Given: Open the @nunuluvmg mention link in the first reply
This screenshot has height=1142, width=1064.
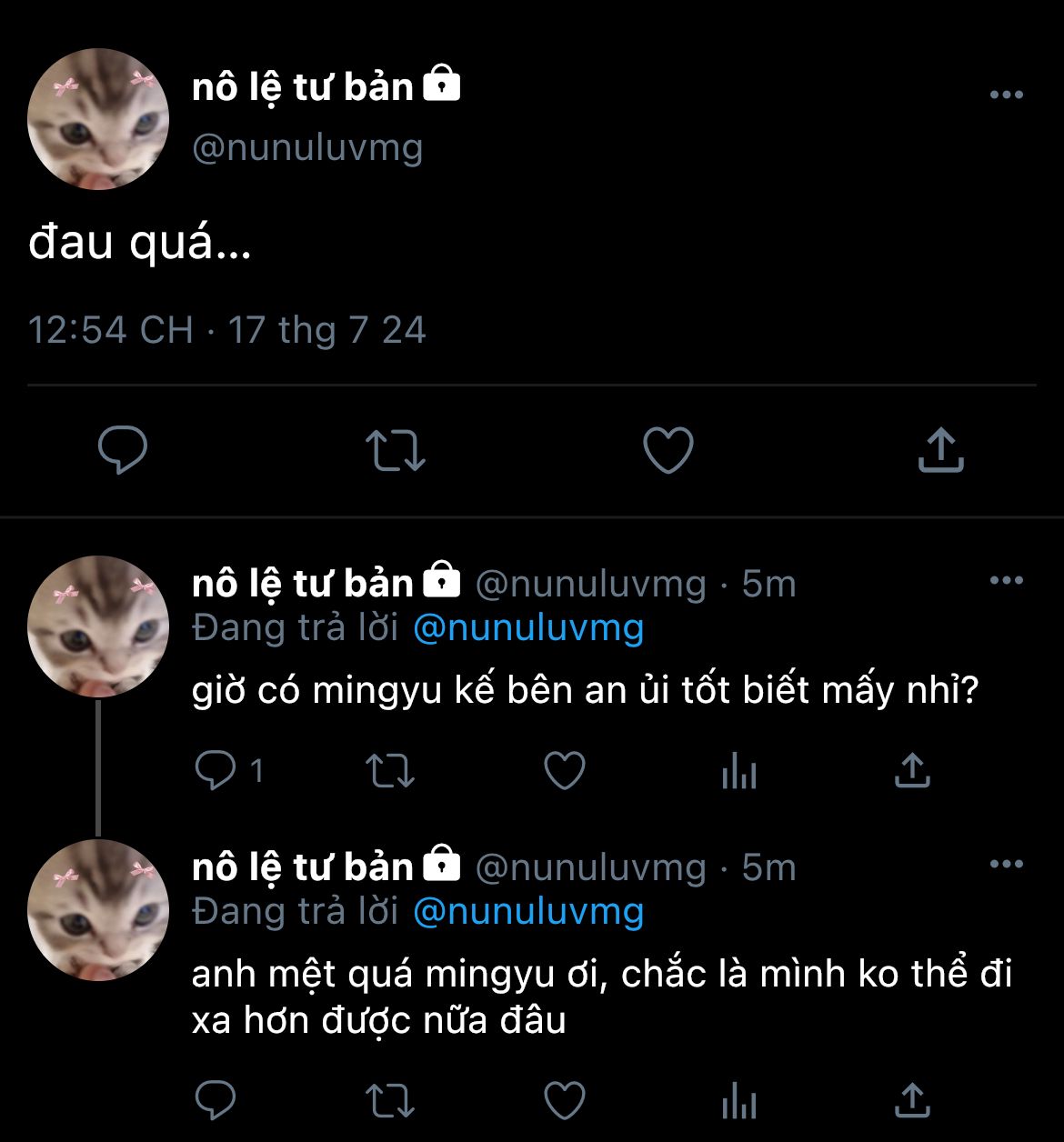Looking at the screenshot, I should pos(528,628).
